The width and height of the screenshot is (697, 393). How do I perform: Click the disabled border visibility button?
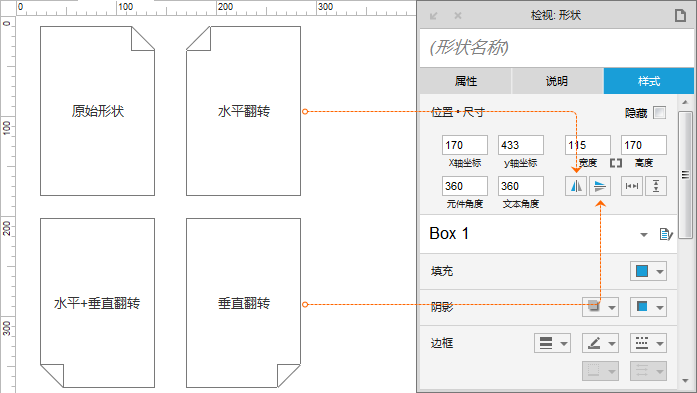click(600, 371)
